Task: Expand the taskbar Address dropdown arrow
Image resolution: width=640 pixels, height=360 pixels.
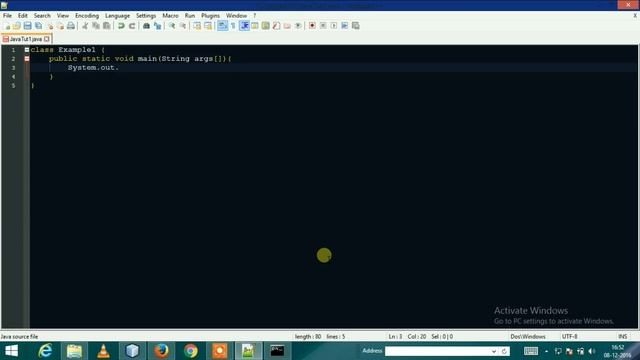Action: click(493, 351)
